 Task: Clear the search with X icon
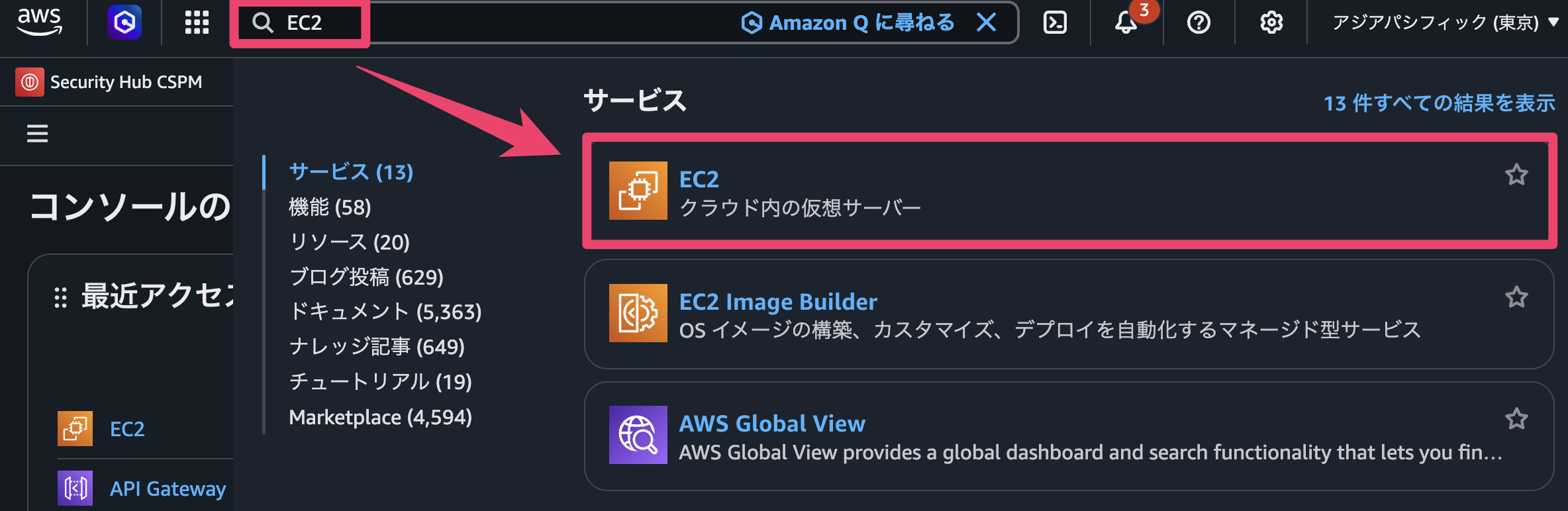987,22
